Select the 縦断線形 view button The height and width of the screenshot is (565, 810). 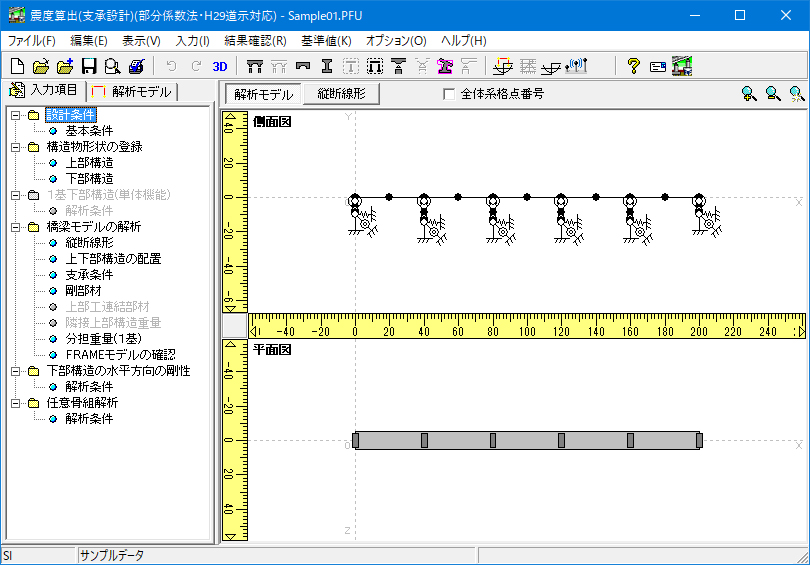[341, 93]
